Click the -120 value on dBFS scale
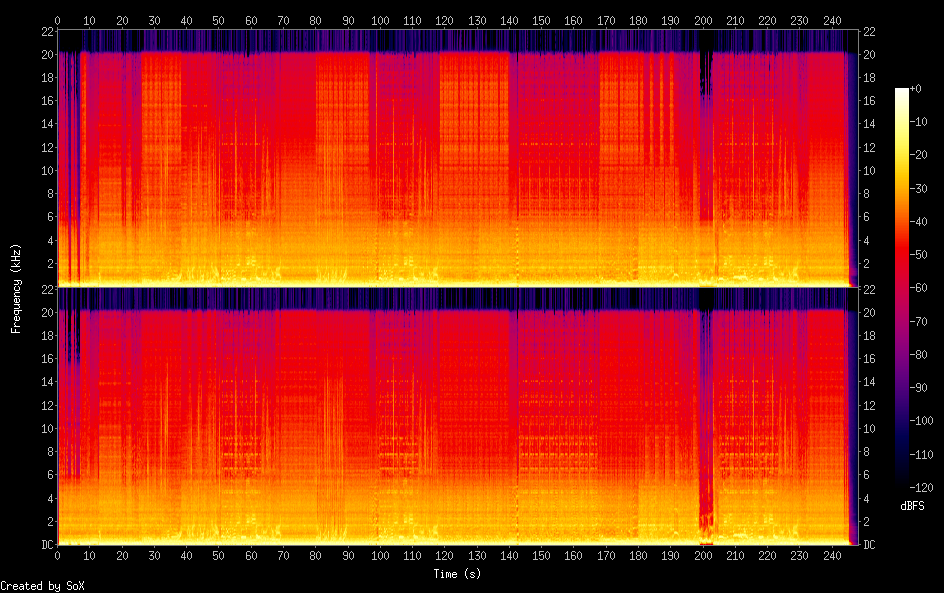This screenshot has width=944, height=593. (922, 487)
